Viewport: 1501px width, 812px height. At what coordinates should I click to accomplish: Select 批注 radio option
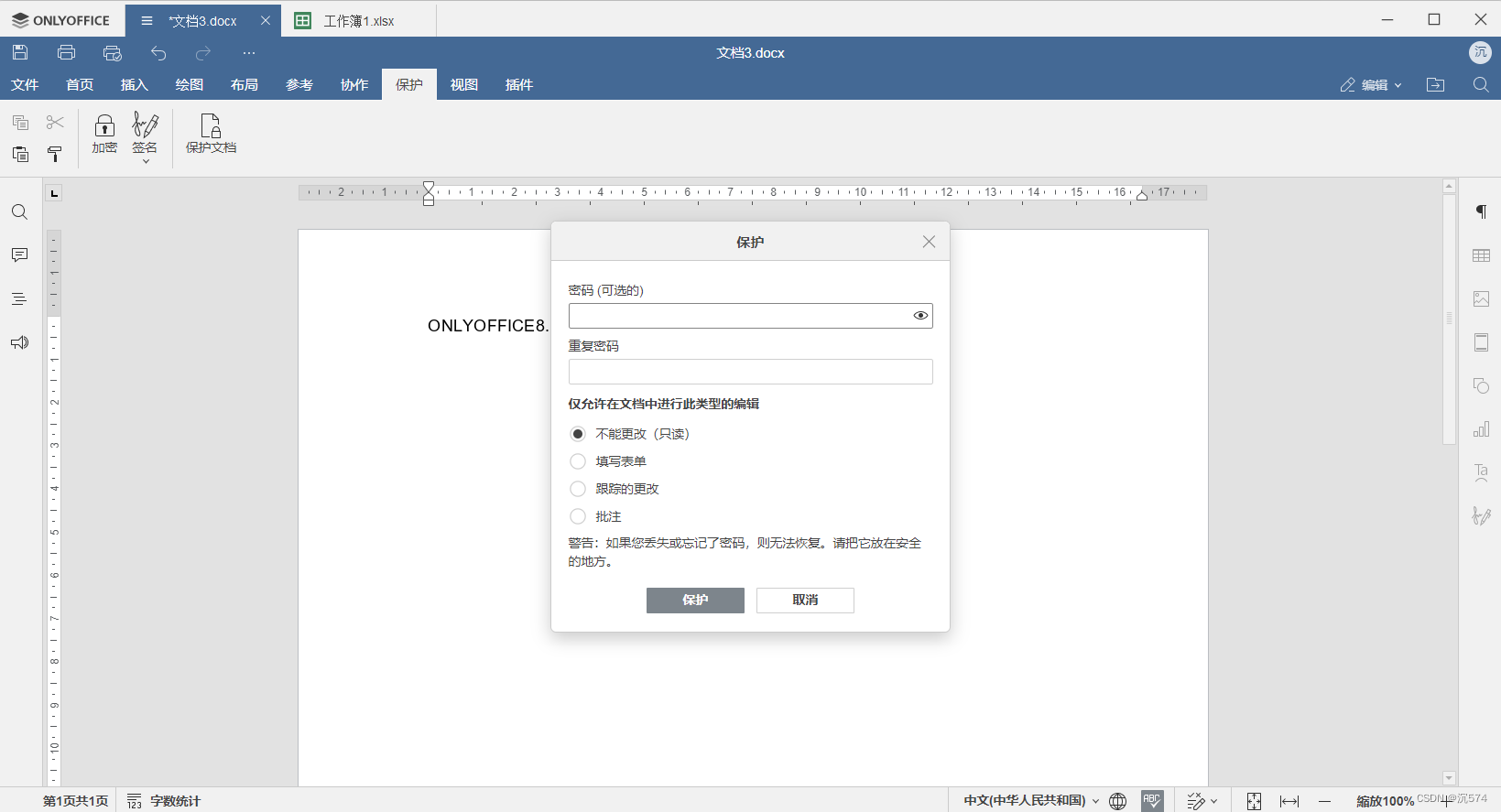[x=578, y=516]
